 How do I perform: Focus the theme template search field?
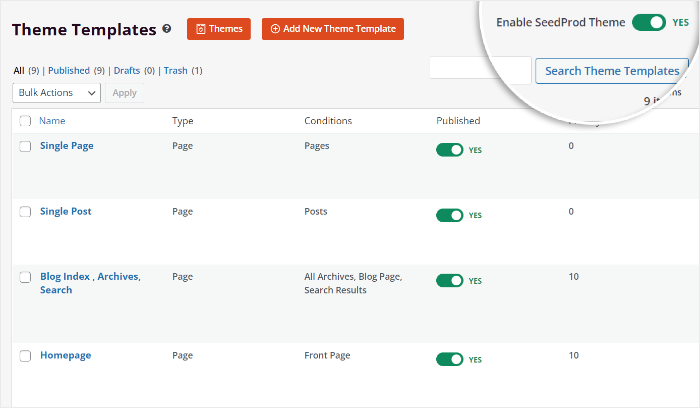coord(480,68)
